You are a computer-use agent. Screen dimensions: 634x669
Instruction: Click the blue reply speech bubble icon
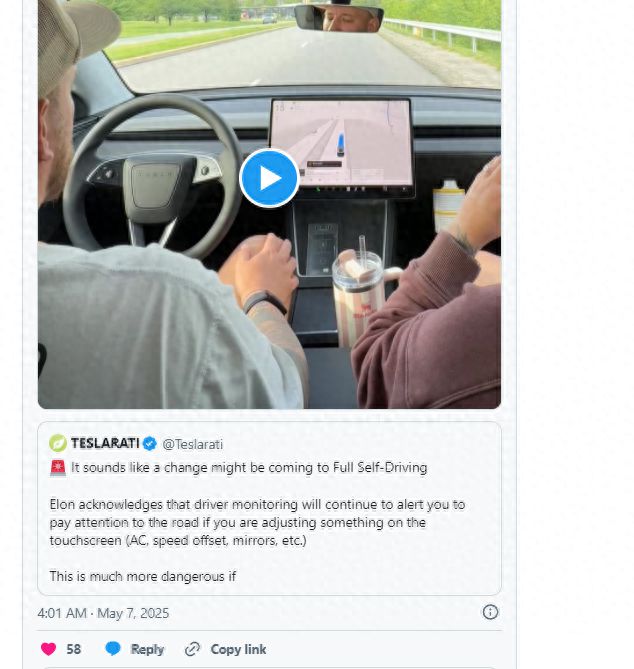click(113, 649)
